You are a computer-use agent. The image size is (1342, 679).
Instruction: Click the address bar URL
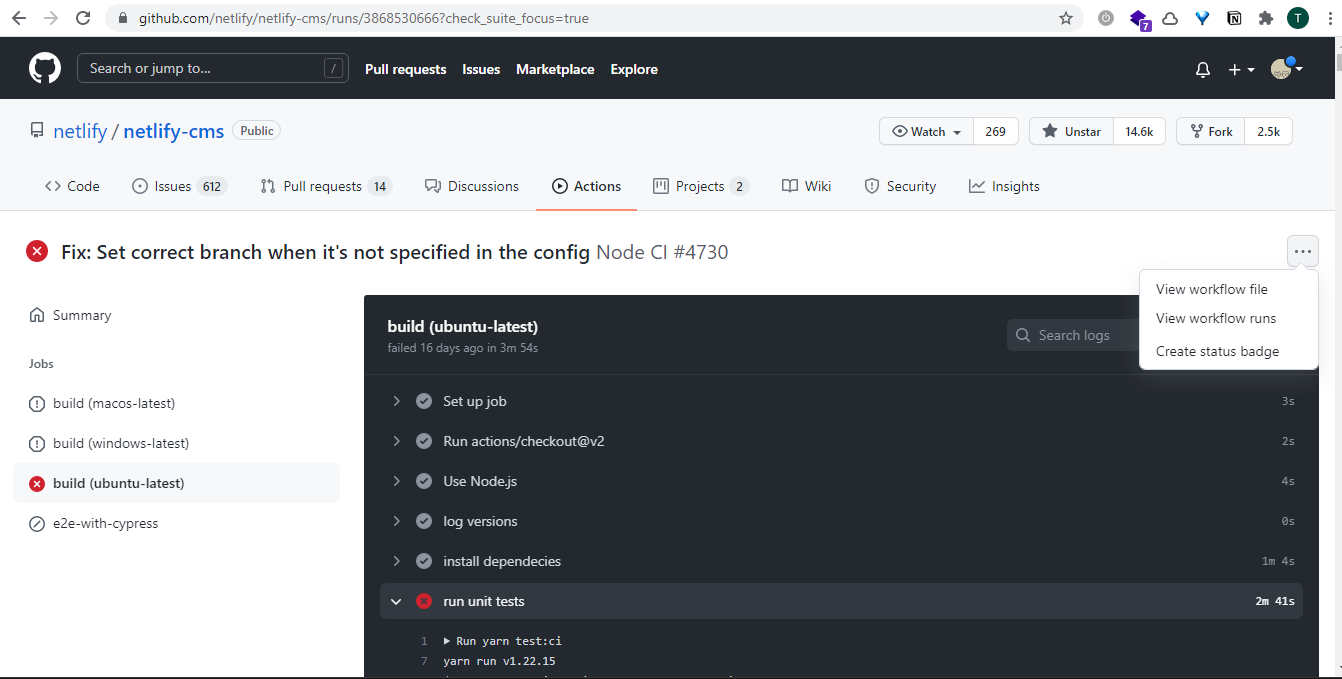pyautogui.click(x=363, y=18)
